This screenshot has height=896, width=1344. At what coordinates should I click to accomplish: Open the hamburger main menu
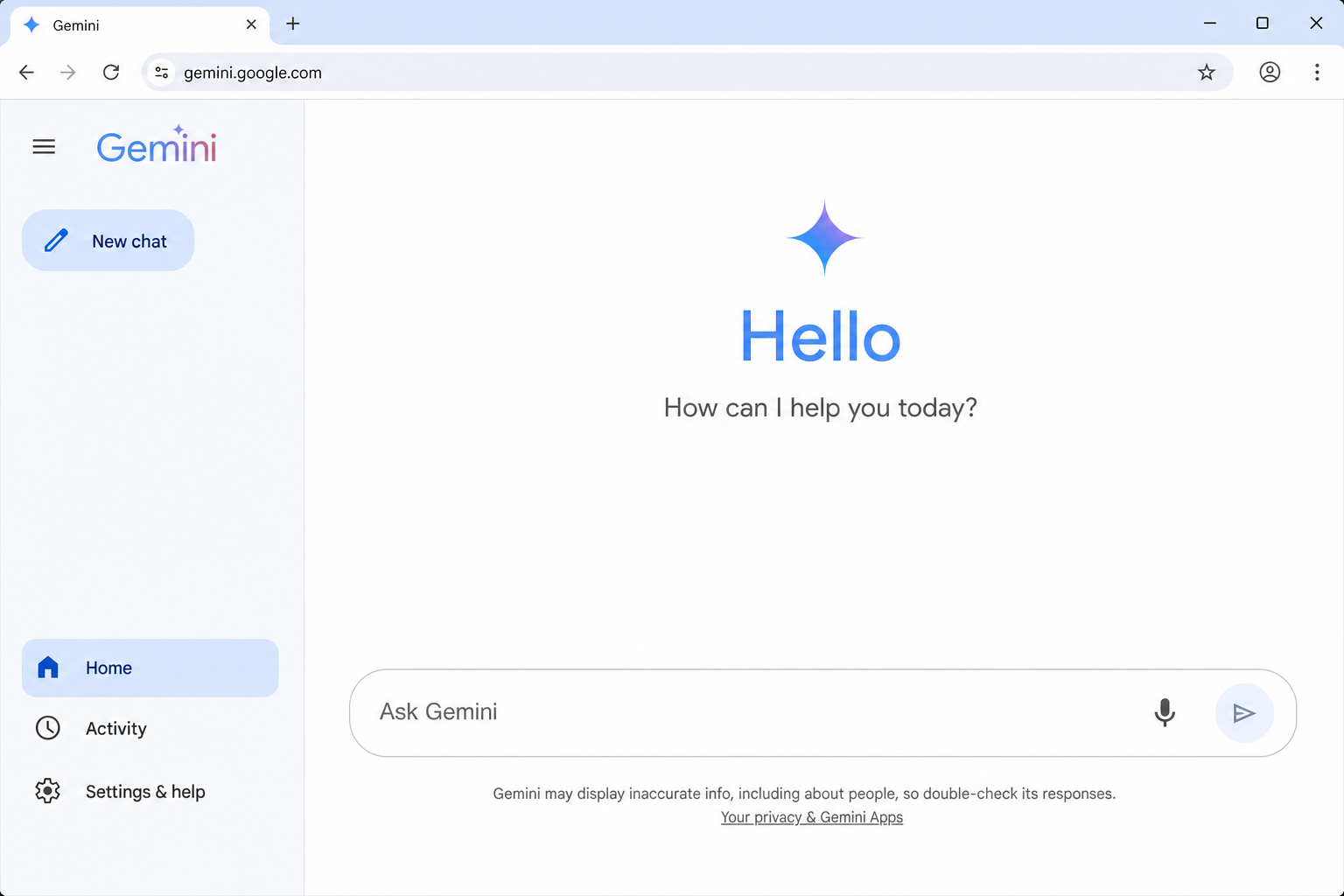[x=44, y=147]
